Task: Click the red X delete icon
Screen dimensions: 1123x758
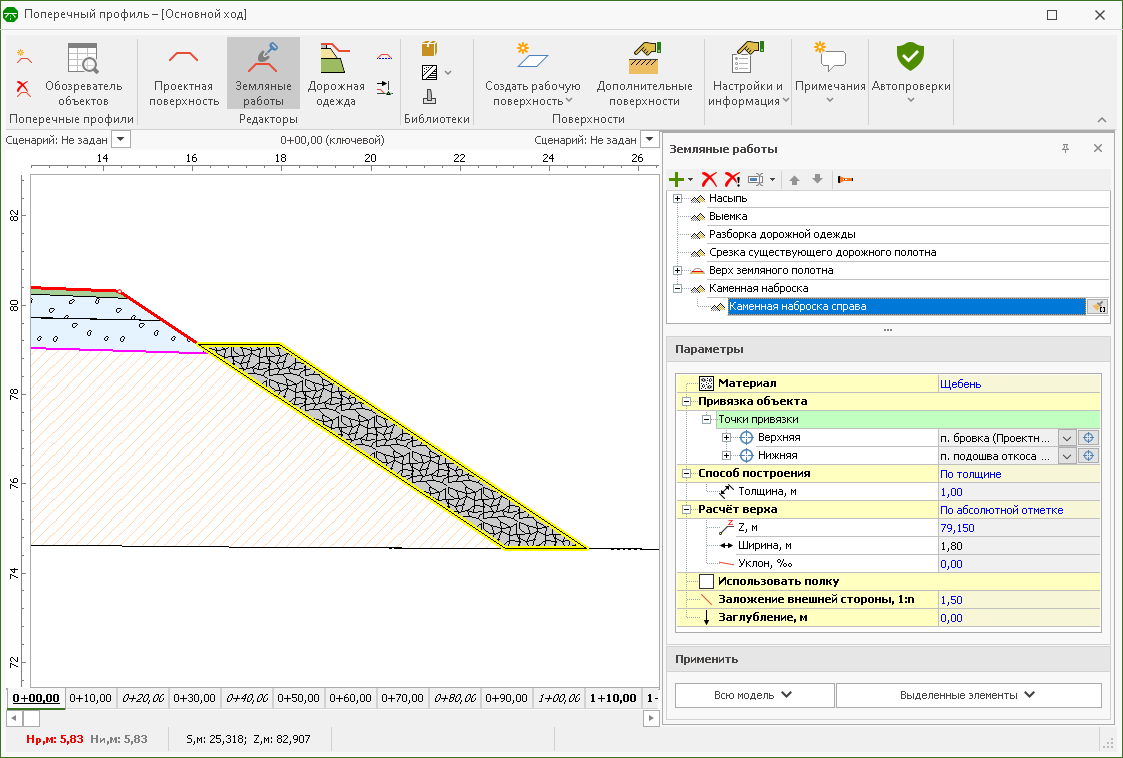Action: click(x=709, y=179)
